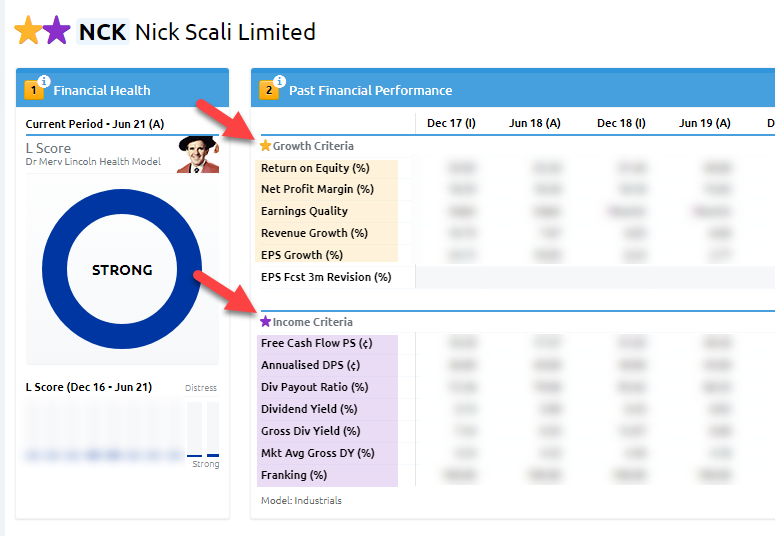Select the Free Cash Flow PS row label
Viewport: 775px width, 536px height.
tap(316, 343)
